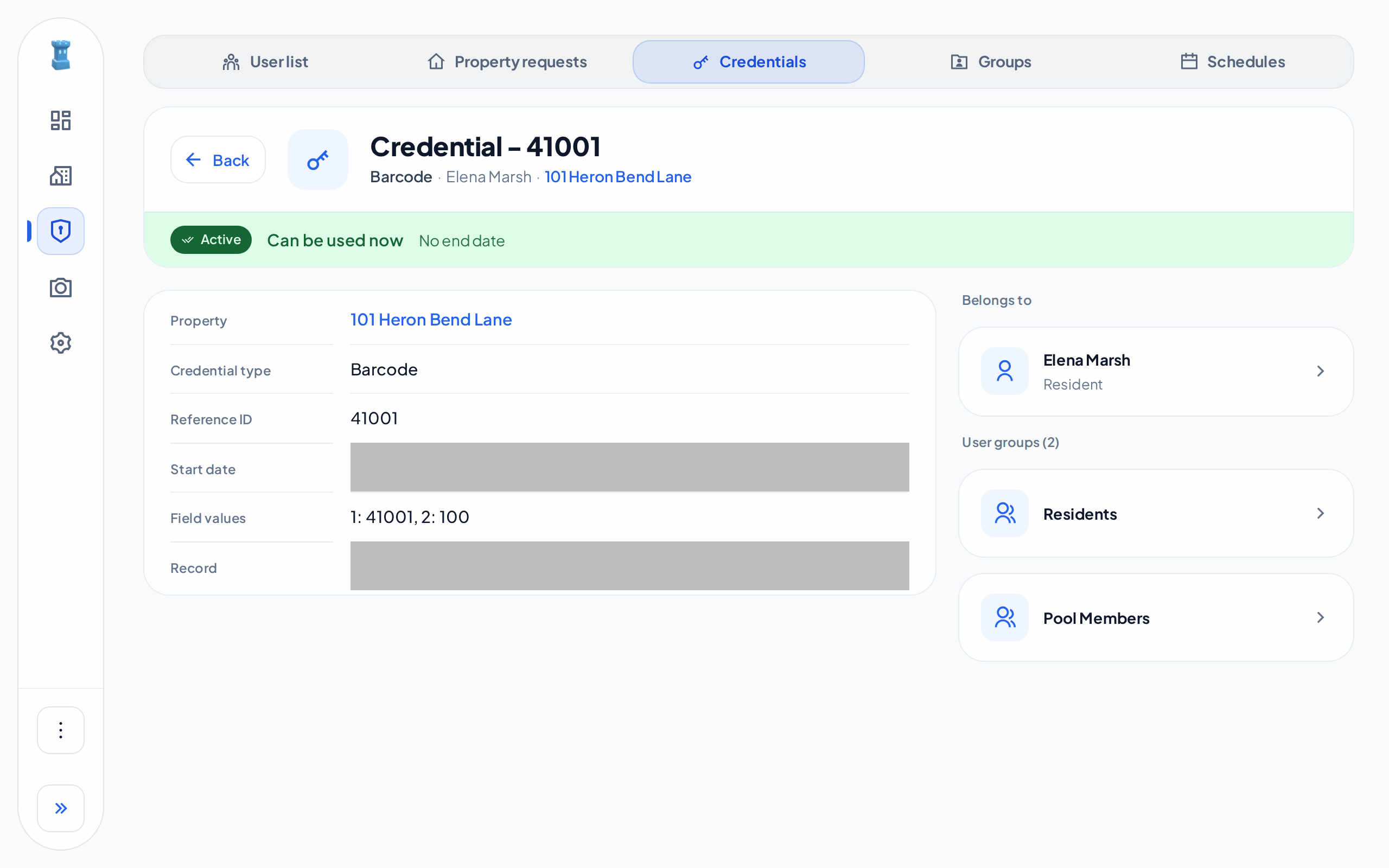The image size is (1389, 868).
Task: Select the shield access icon in the sidebar
Action: pos(60,231)
